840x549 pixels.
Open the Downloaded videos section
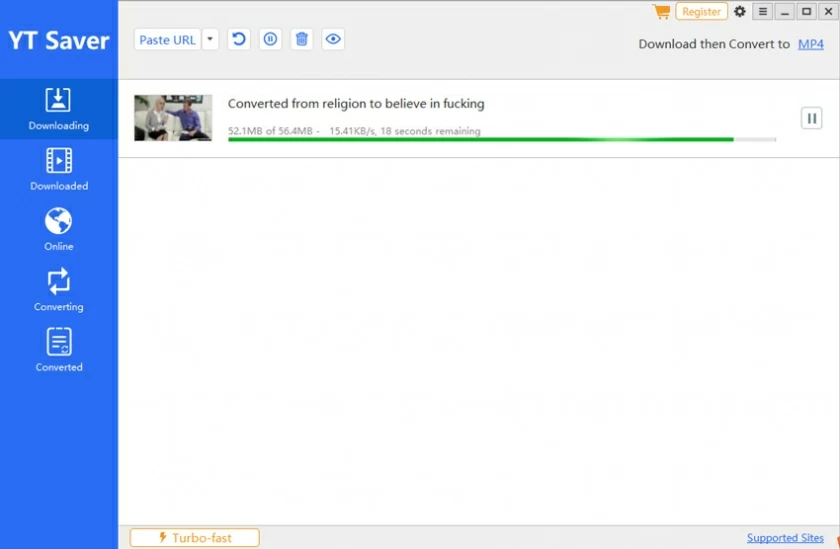[x=59, y=169]
